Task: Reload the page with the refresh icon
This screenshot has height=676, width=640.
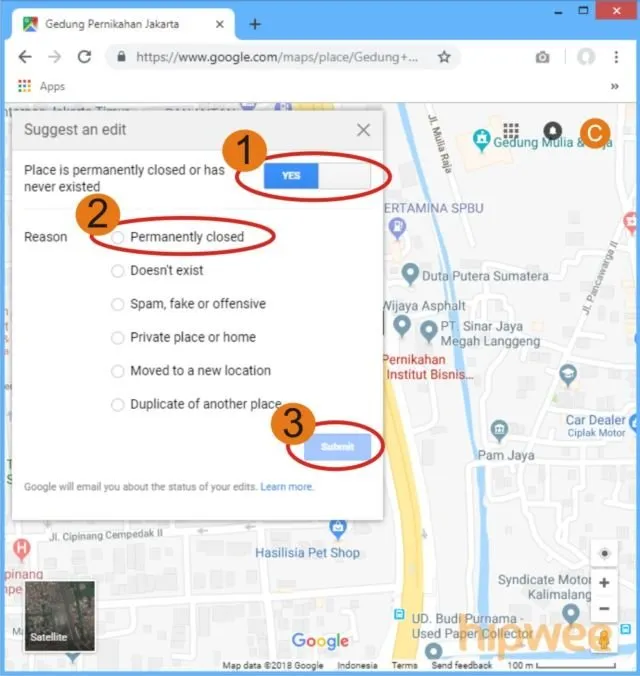Action: point(85,57)
